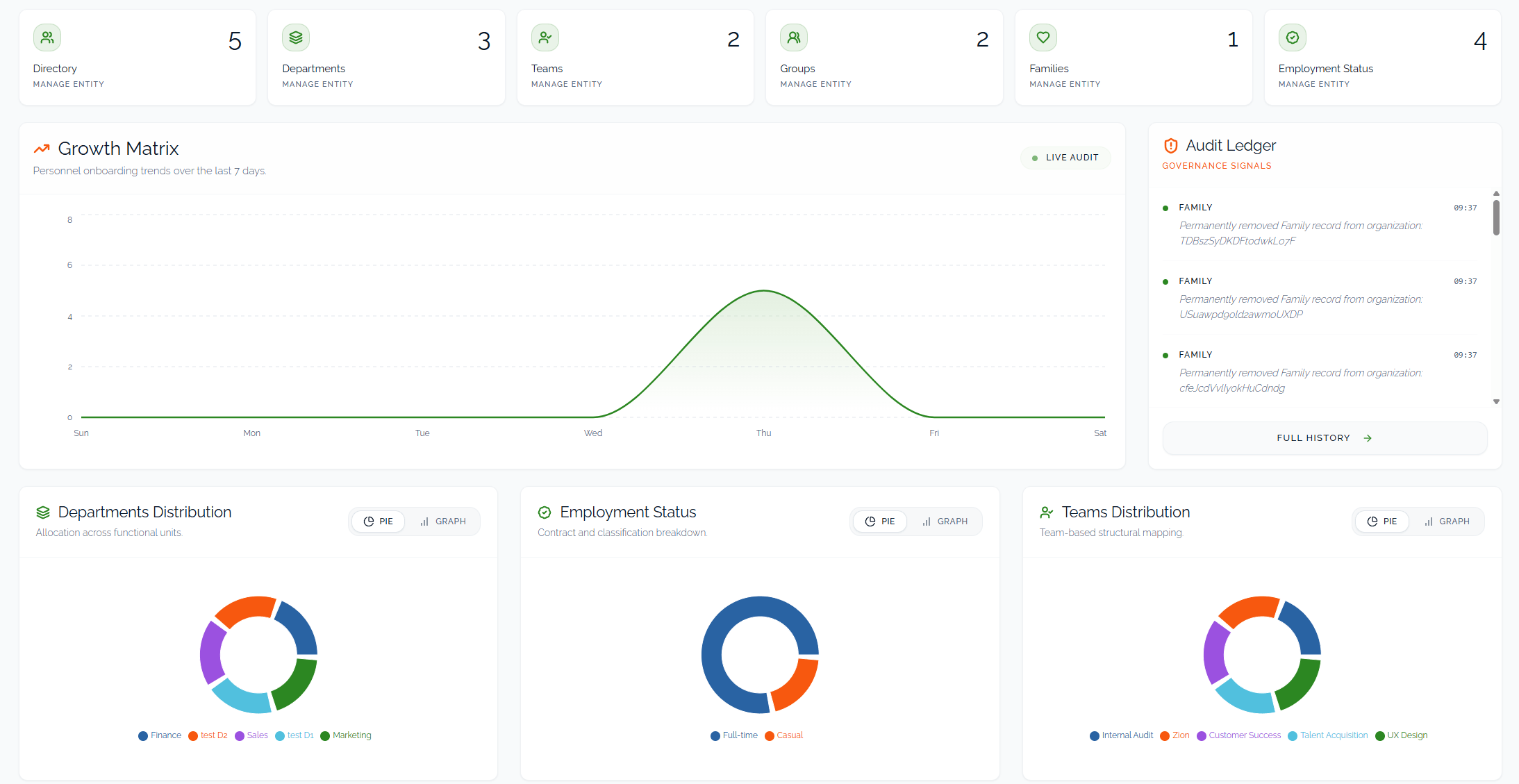Click the Teams user-check icon
Viewport: 1519px width, 784px height.
(545, 37)
